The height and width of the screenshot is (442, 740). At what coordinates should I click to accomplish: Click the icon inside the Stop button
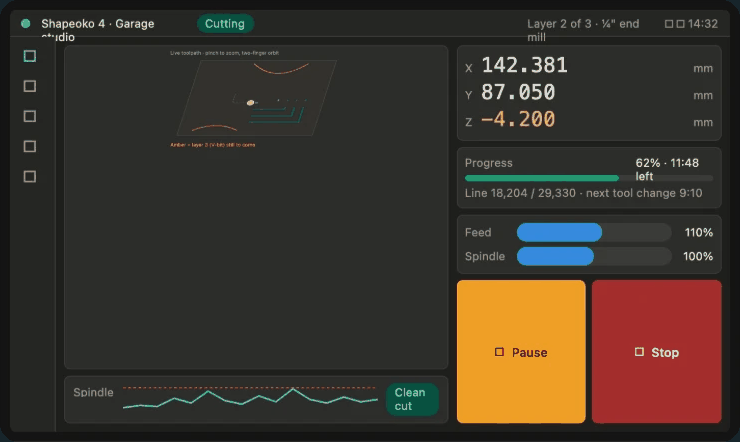(639, 352)
